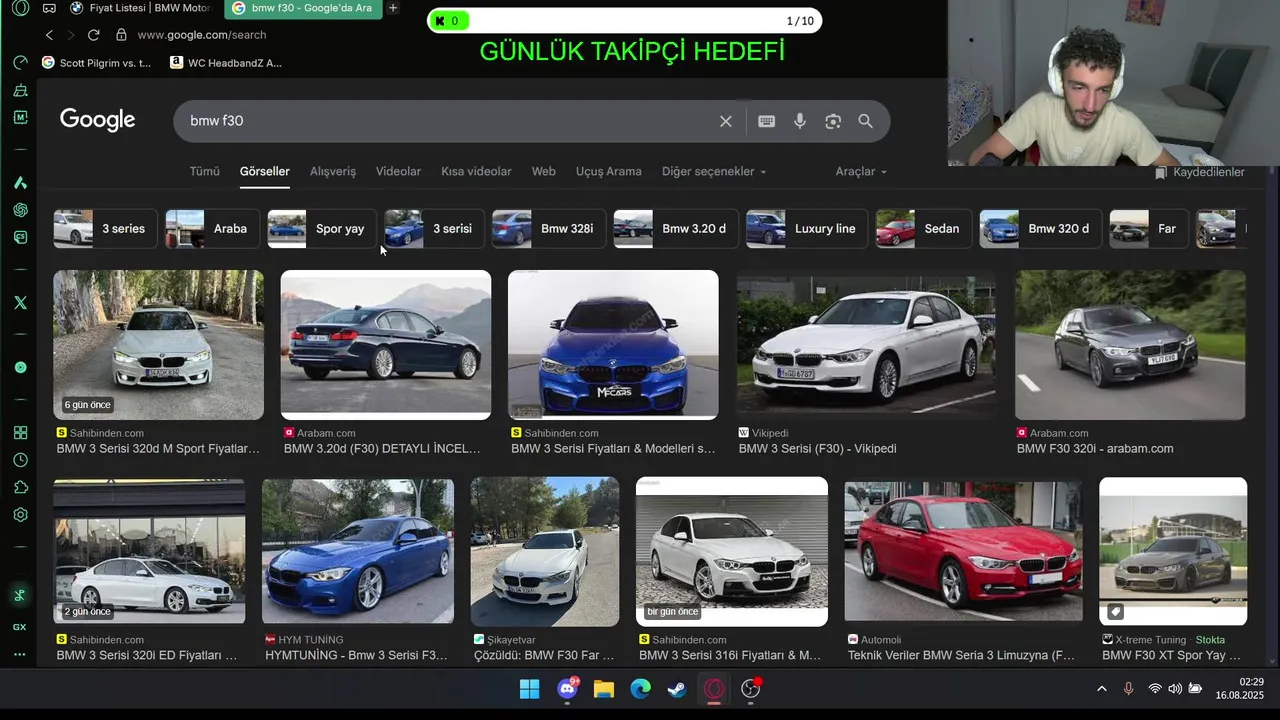Open X (Twitter) in the sidebar
1280x720 pixels.
20,303
